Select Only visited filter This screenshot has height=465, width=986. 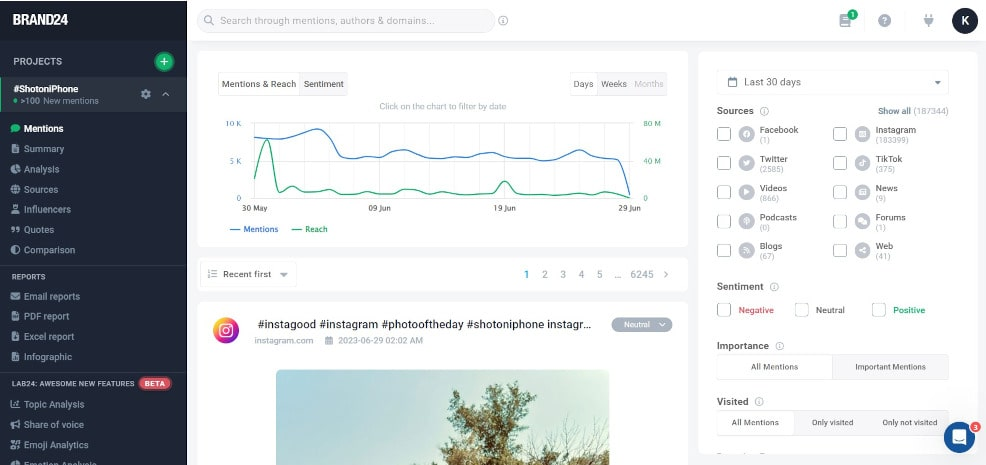(x=833, y=423)
